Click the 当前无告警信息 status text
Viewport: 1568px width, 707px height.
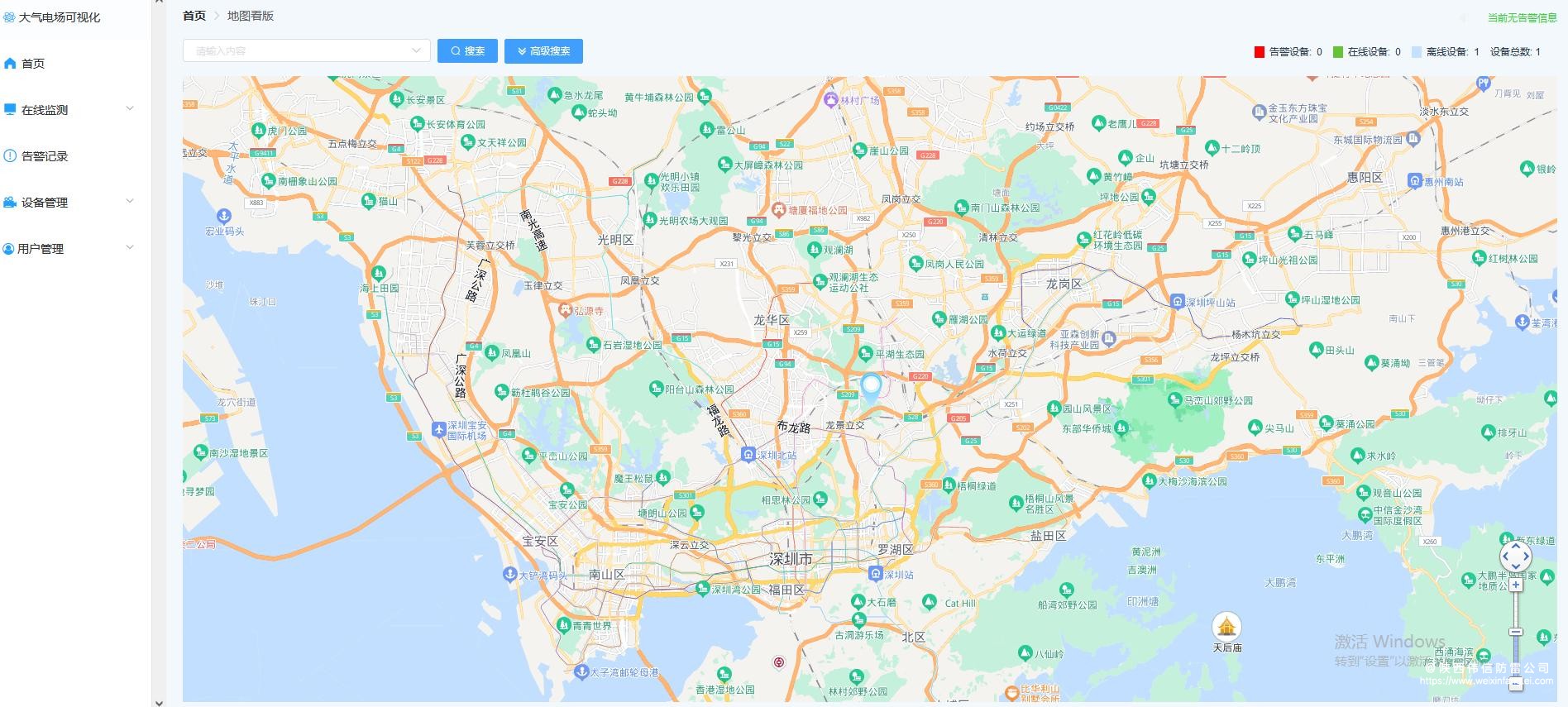tap(1522, 17)
